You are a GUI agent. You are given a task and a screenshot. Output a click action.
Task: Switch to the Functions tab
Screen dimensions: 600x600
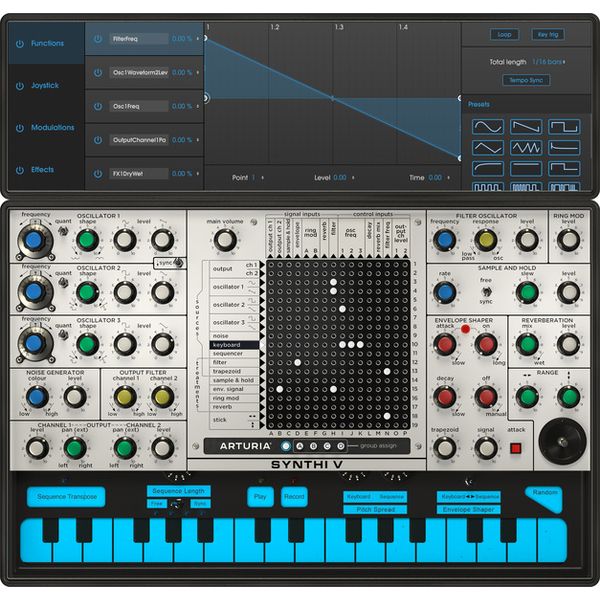47,43
